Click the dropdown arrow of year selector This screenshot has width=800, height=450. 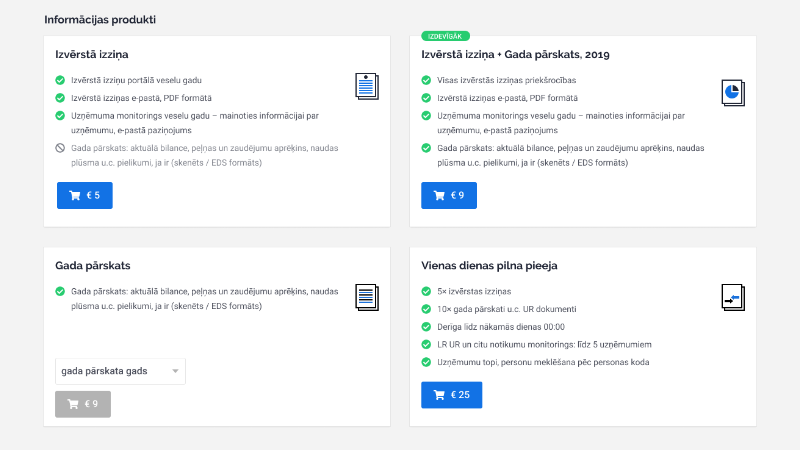[176, 371]
